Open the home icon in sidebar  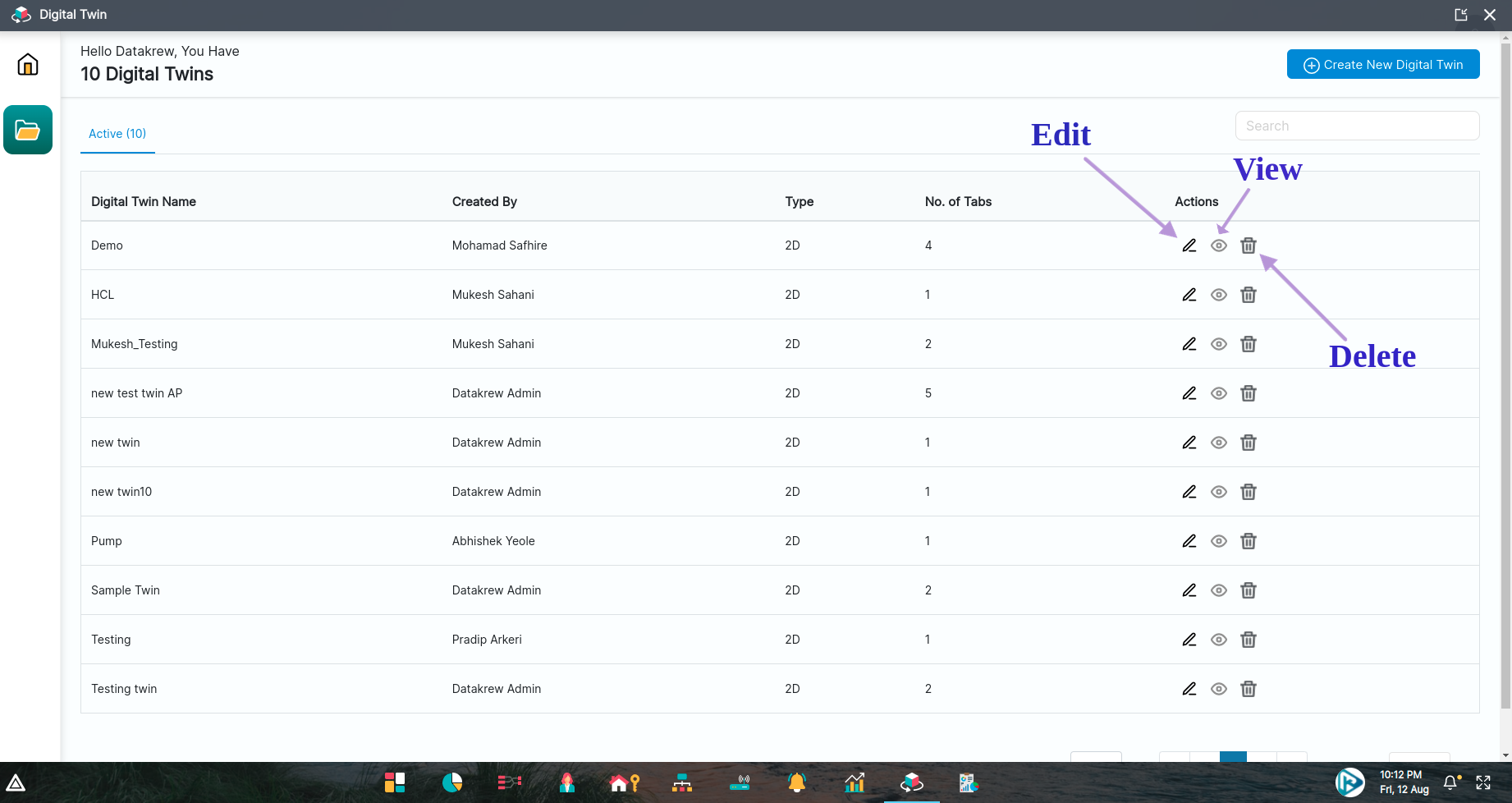pos(28,64)
